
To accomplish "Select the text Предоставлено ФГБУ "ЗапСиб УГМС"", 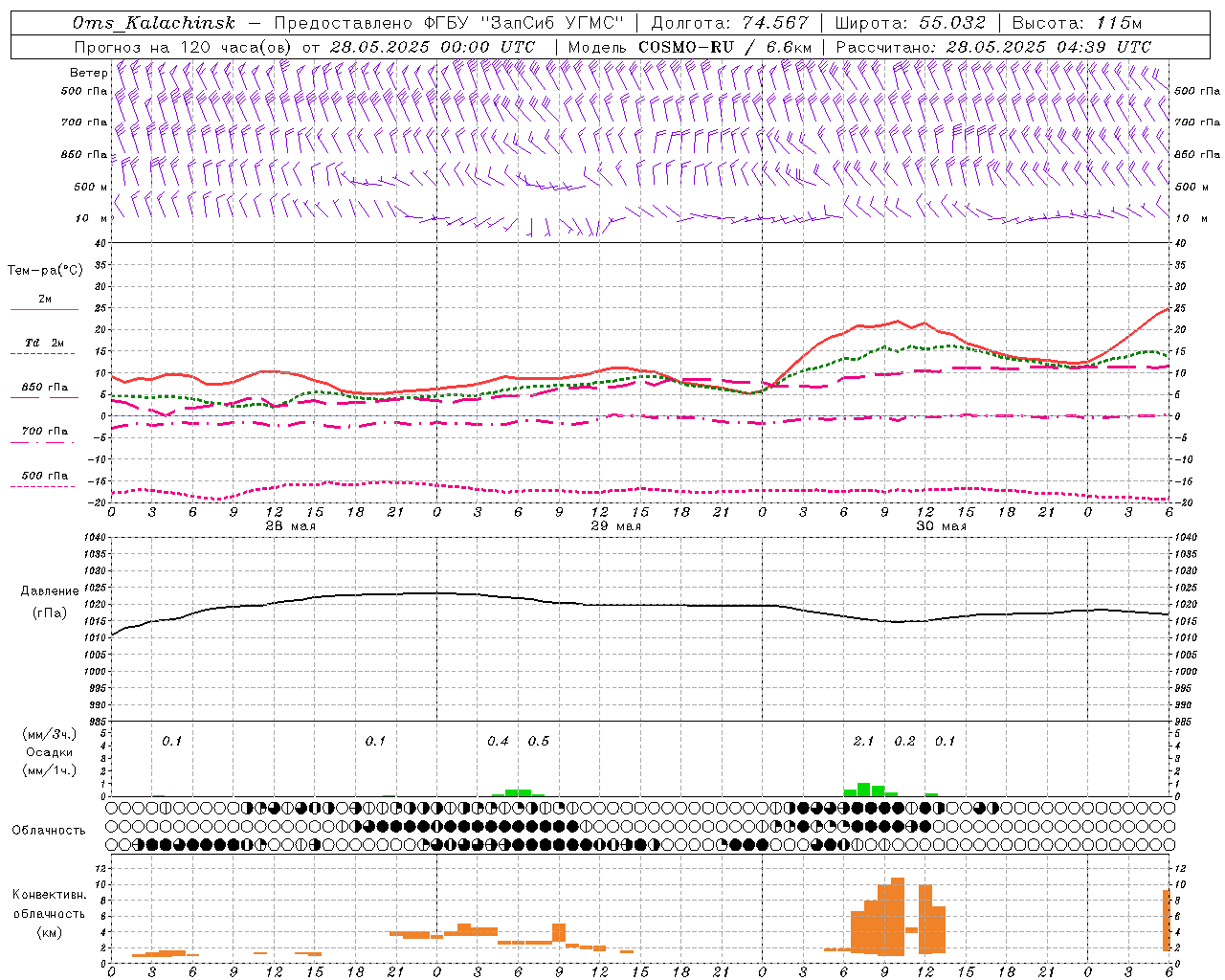I will click(x=449, y=23).
